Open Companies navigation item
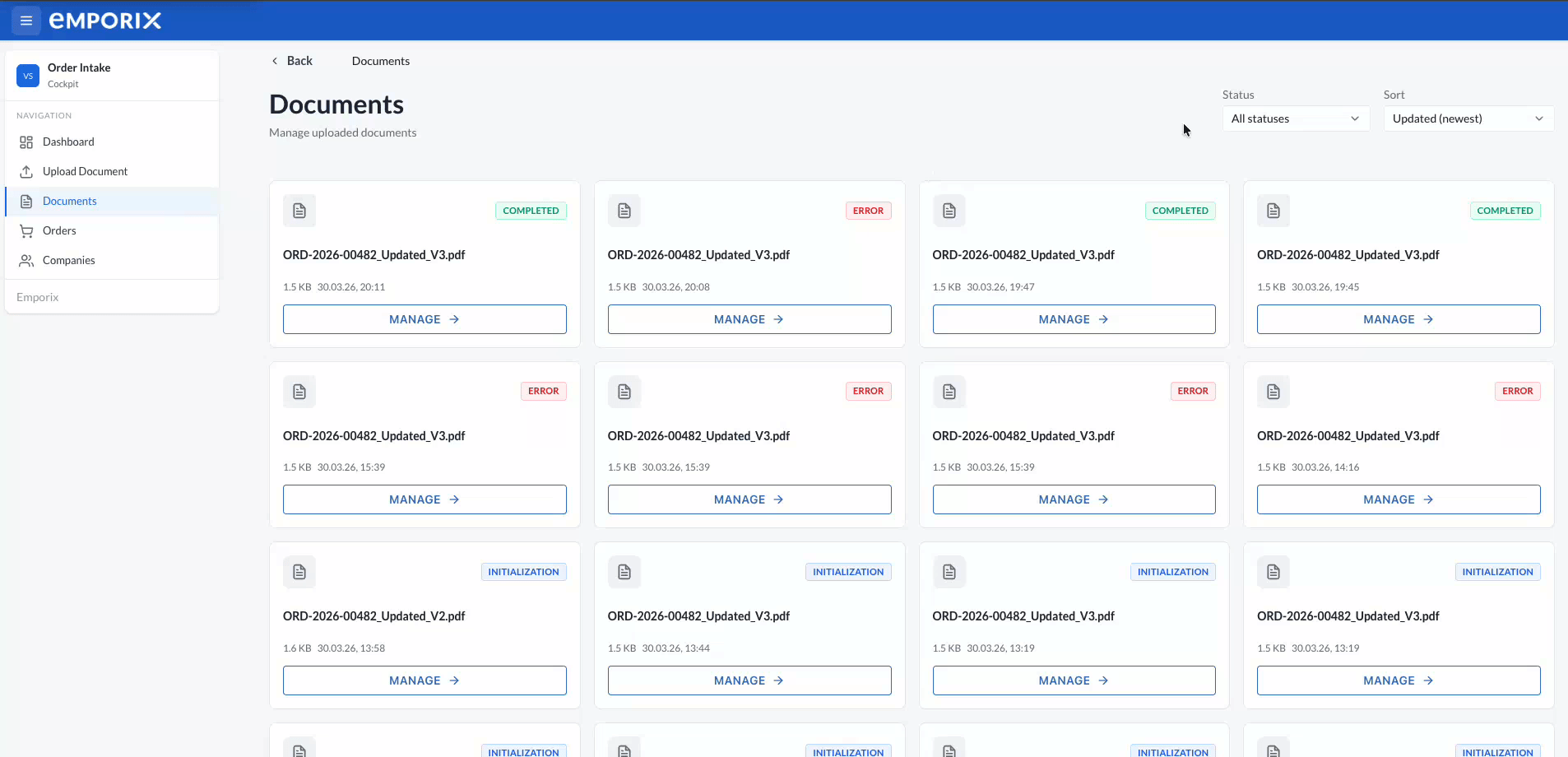 point(112,261)
